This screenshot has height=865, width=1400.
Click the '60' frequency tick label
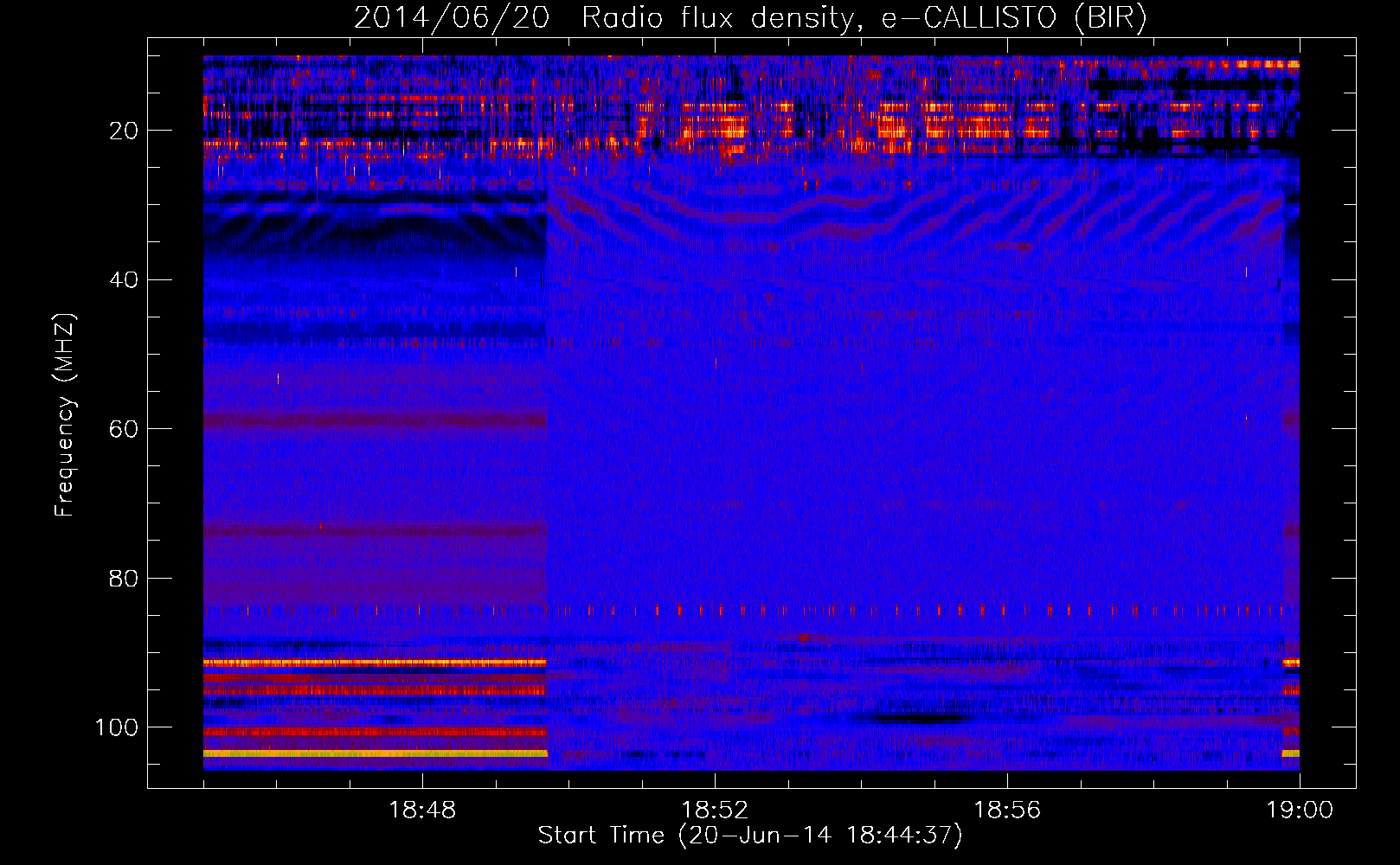[124, 429]
